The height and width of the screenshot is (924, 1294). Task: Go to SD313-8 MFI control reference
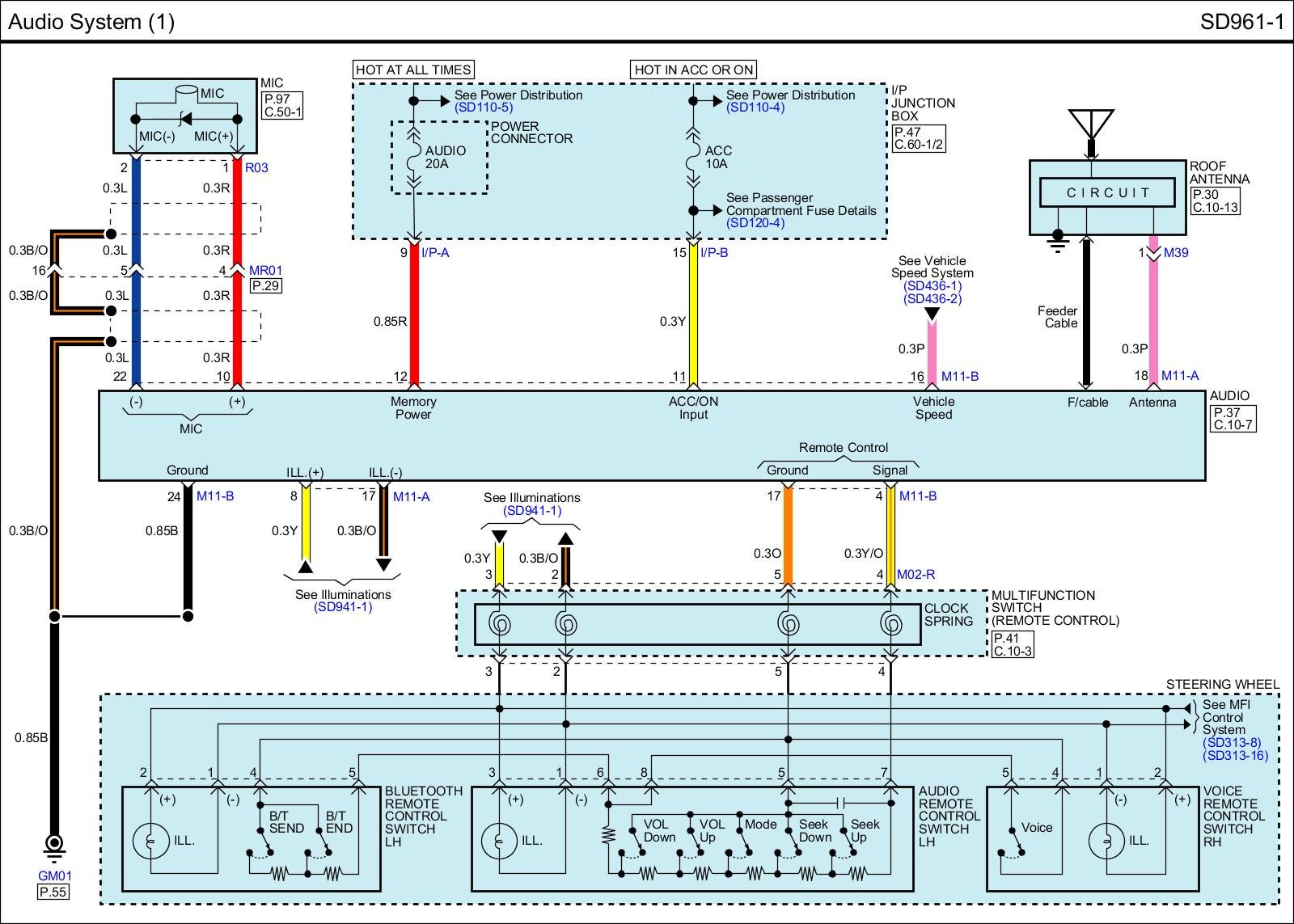tap(1231, 743)
